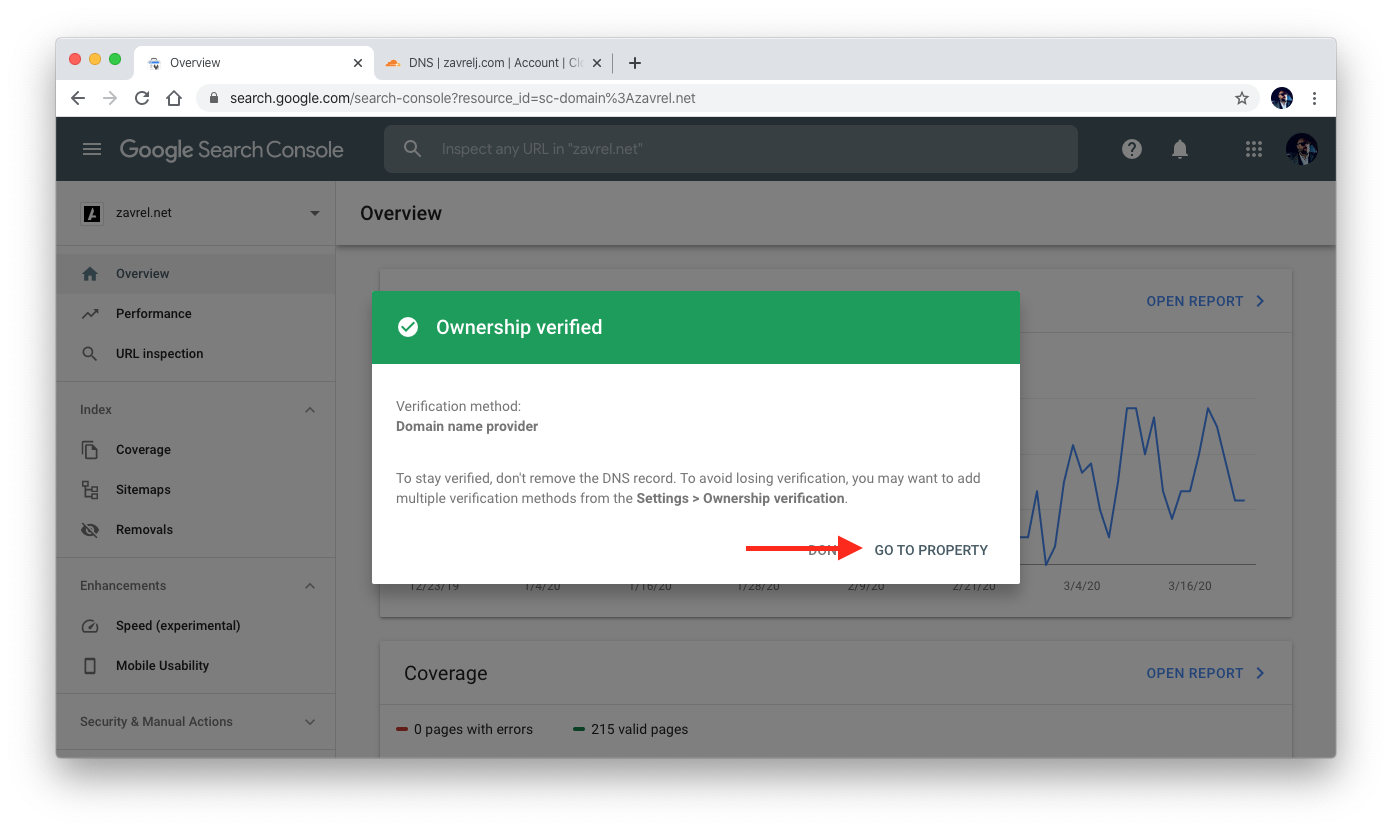The height and width of the screenshot is (832, 1392).
Task: Click the search magnifier icon in URL bar
Action: 413,149
